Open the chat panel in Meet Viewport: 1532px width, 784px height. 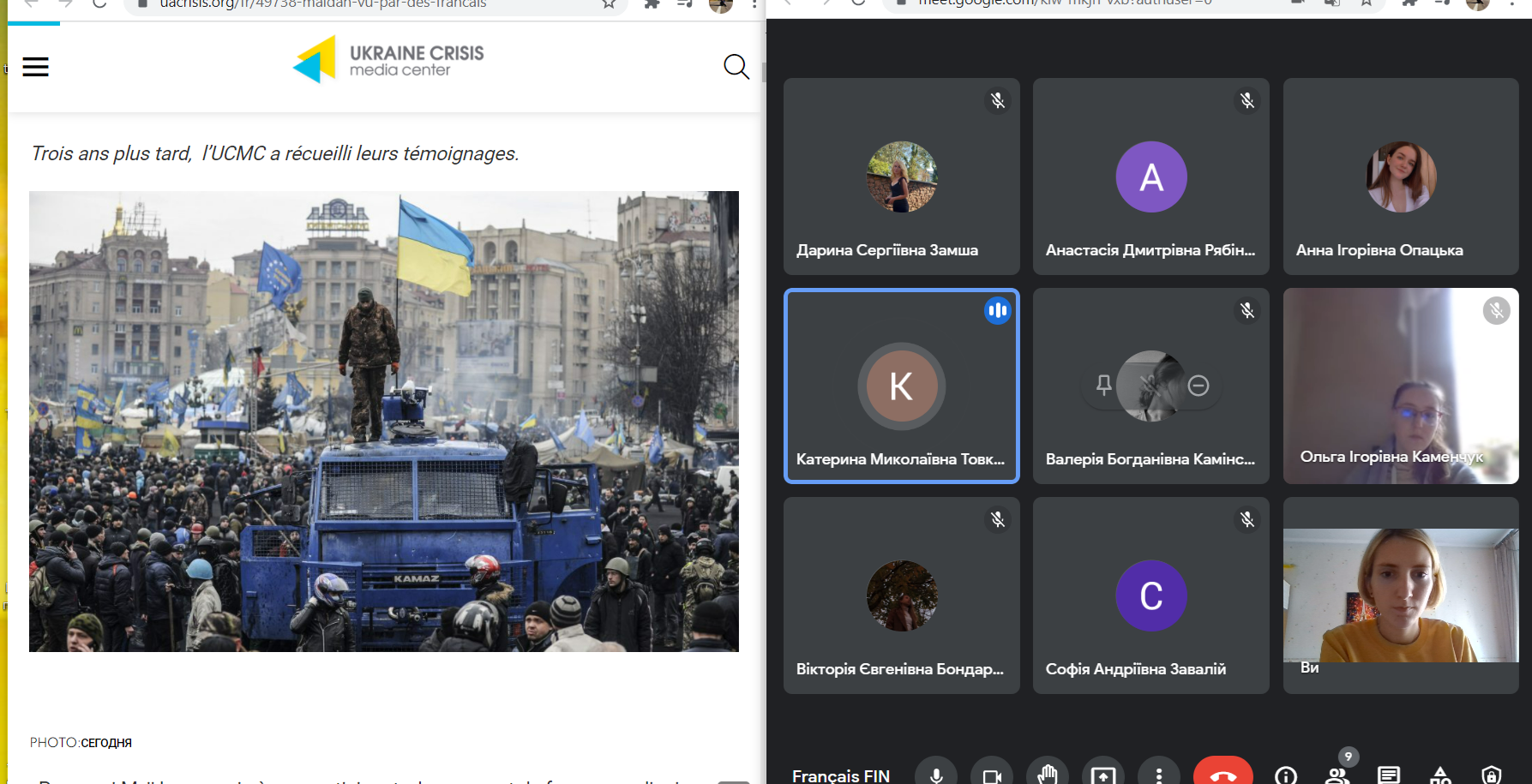pyautogui.click(x=1388, y=775)
